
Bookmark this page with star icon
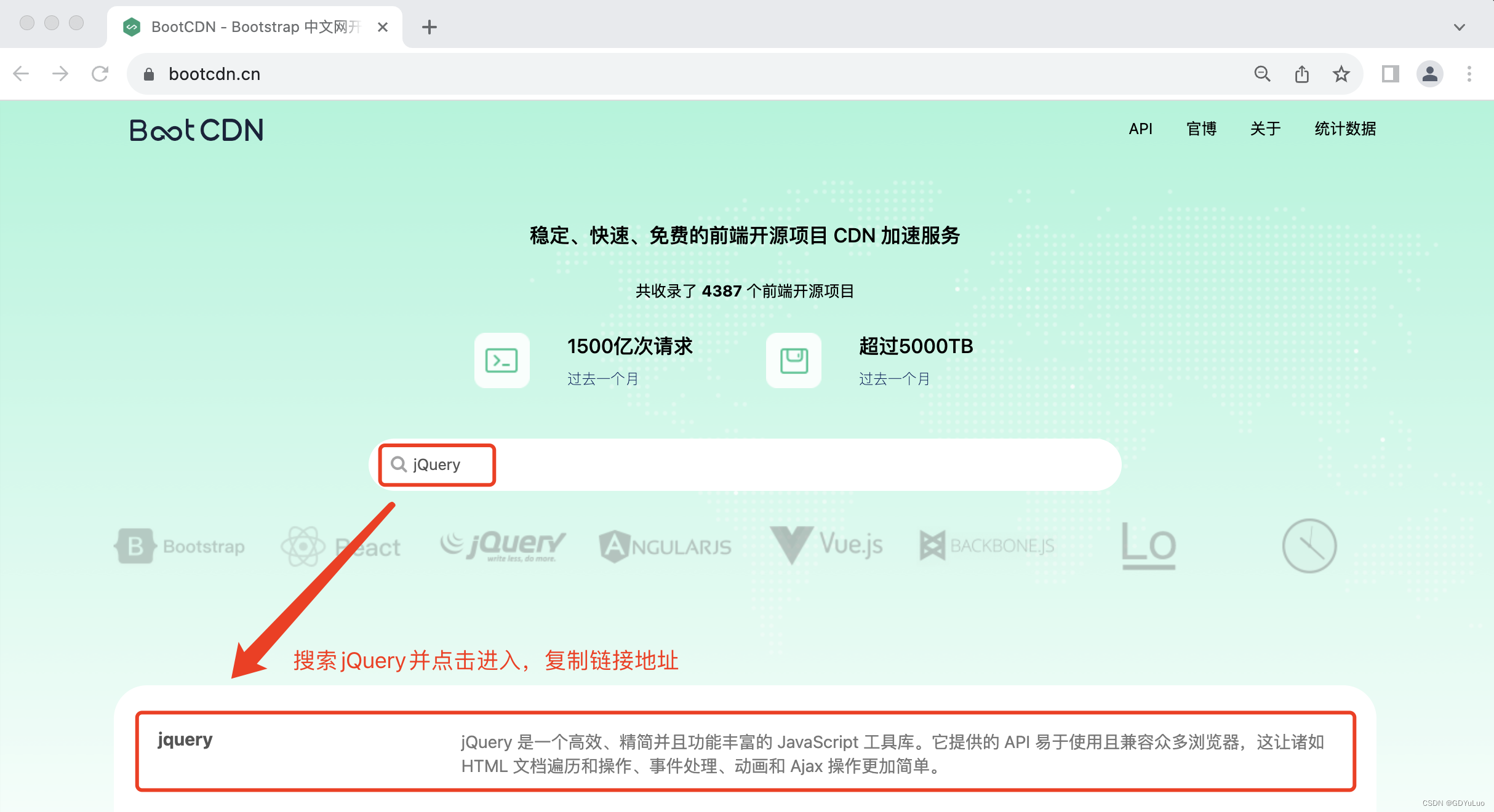(1341, 74)
